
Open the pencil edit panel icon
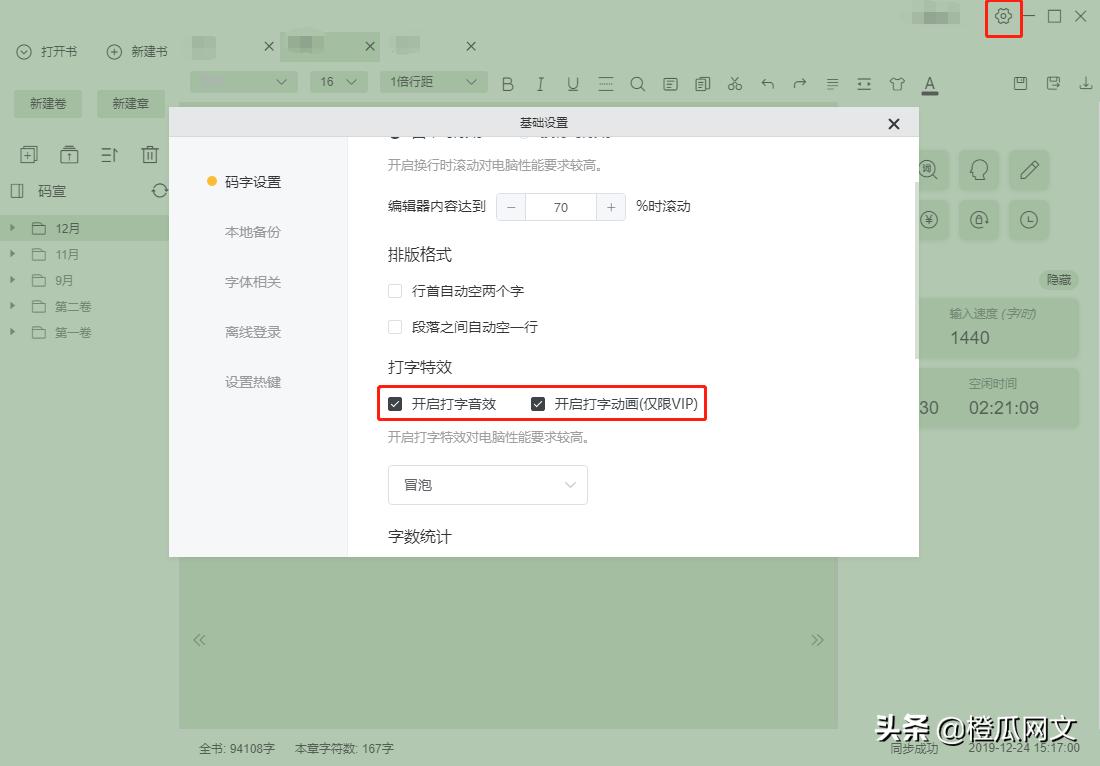1029,170
